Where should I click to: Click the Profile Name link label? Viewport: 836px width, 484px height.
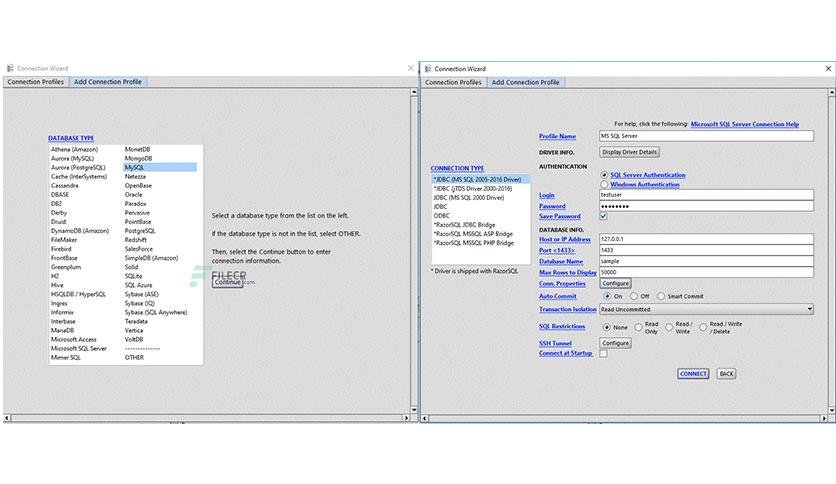pyautogui.click(x=557, y=136)
